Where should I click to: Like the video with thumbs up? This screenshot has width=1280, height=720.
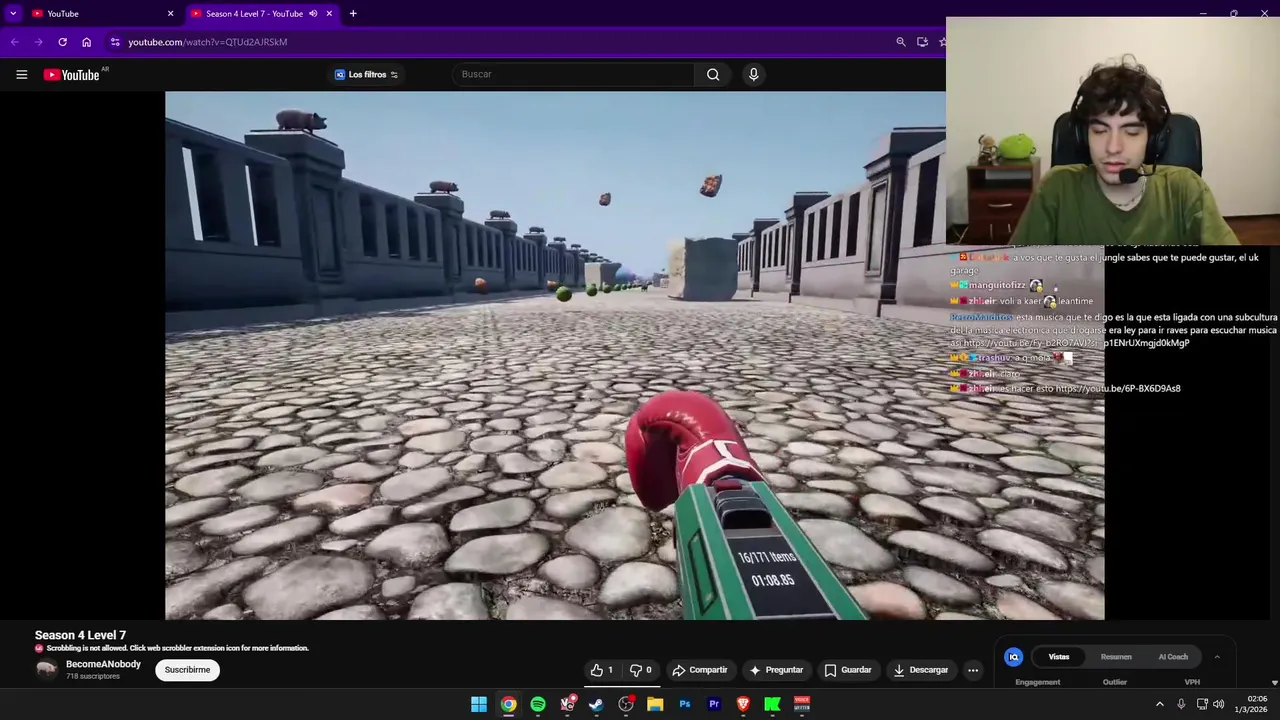coord(602,670)
